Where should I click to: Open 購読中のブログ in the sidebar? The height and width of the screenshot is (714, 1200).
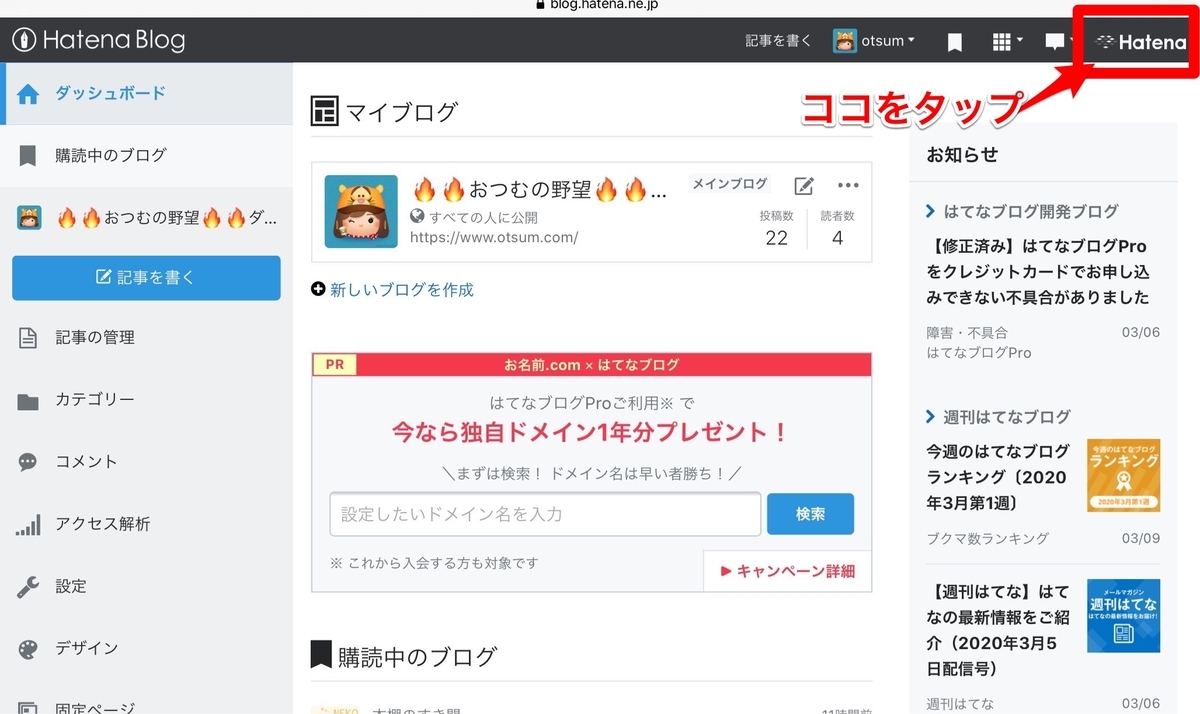pyautogui.click(x=146, y=155)
